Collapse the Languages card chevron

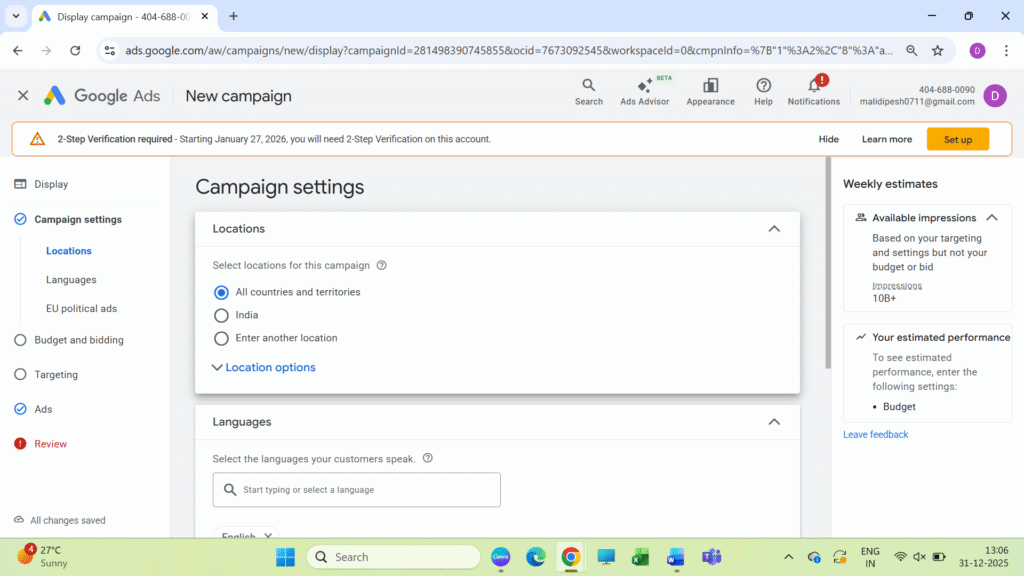click(x=773, y=422)
